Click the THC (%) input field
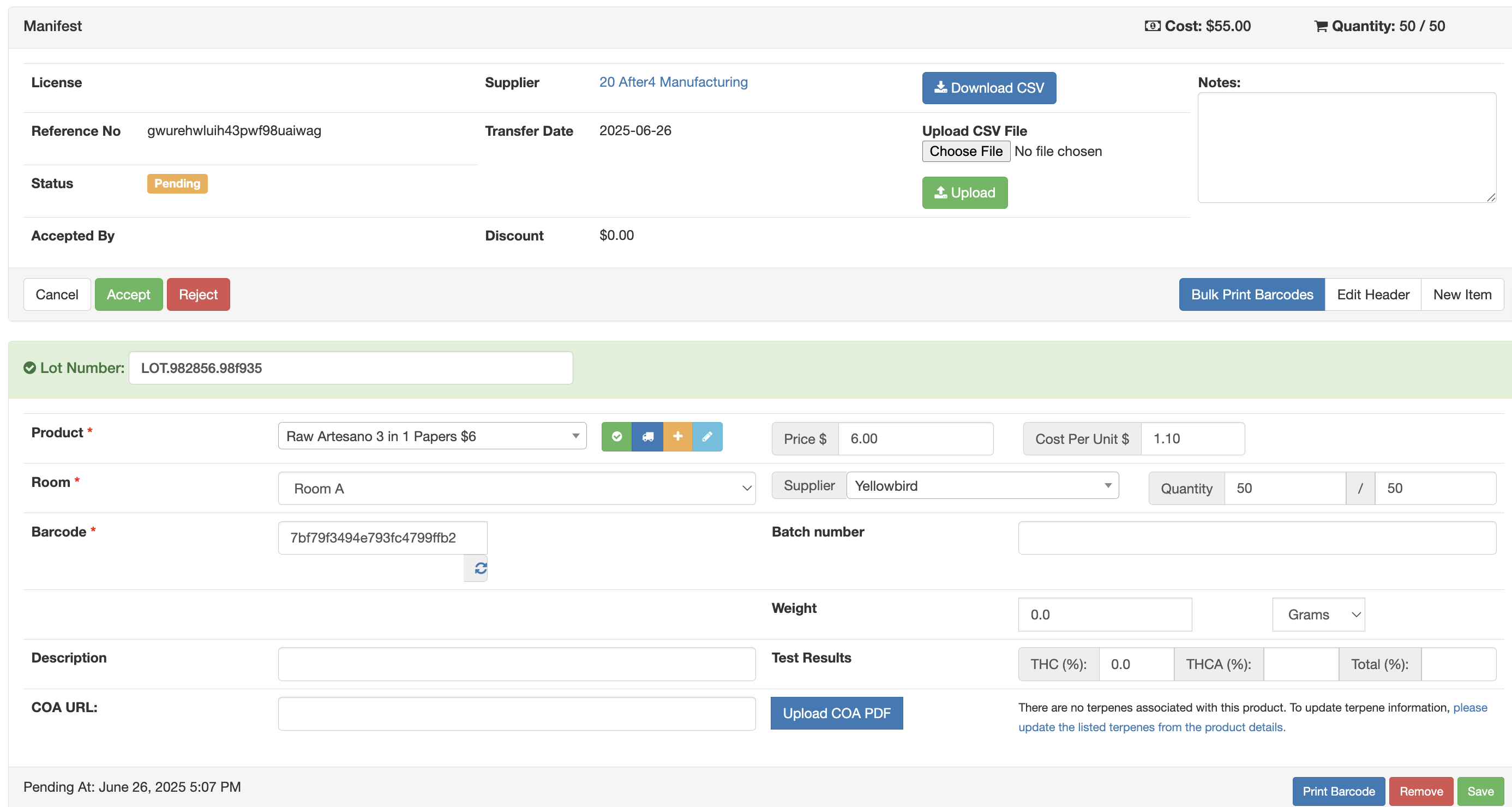 pos(1136,664)
